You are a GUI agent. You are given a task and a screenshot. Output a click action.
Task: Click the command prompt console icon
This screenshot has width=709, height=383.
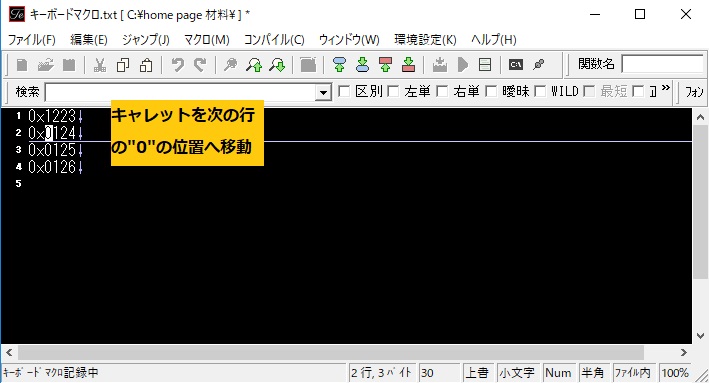coord(515,65)
